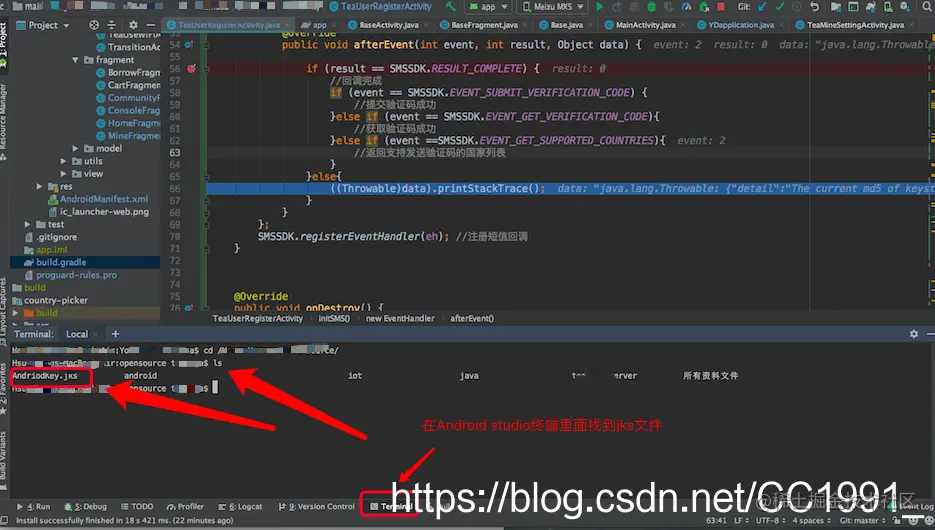Open the Debug tool window
Viewport: 935px width, 530px height.
click(x=86, y=507)
